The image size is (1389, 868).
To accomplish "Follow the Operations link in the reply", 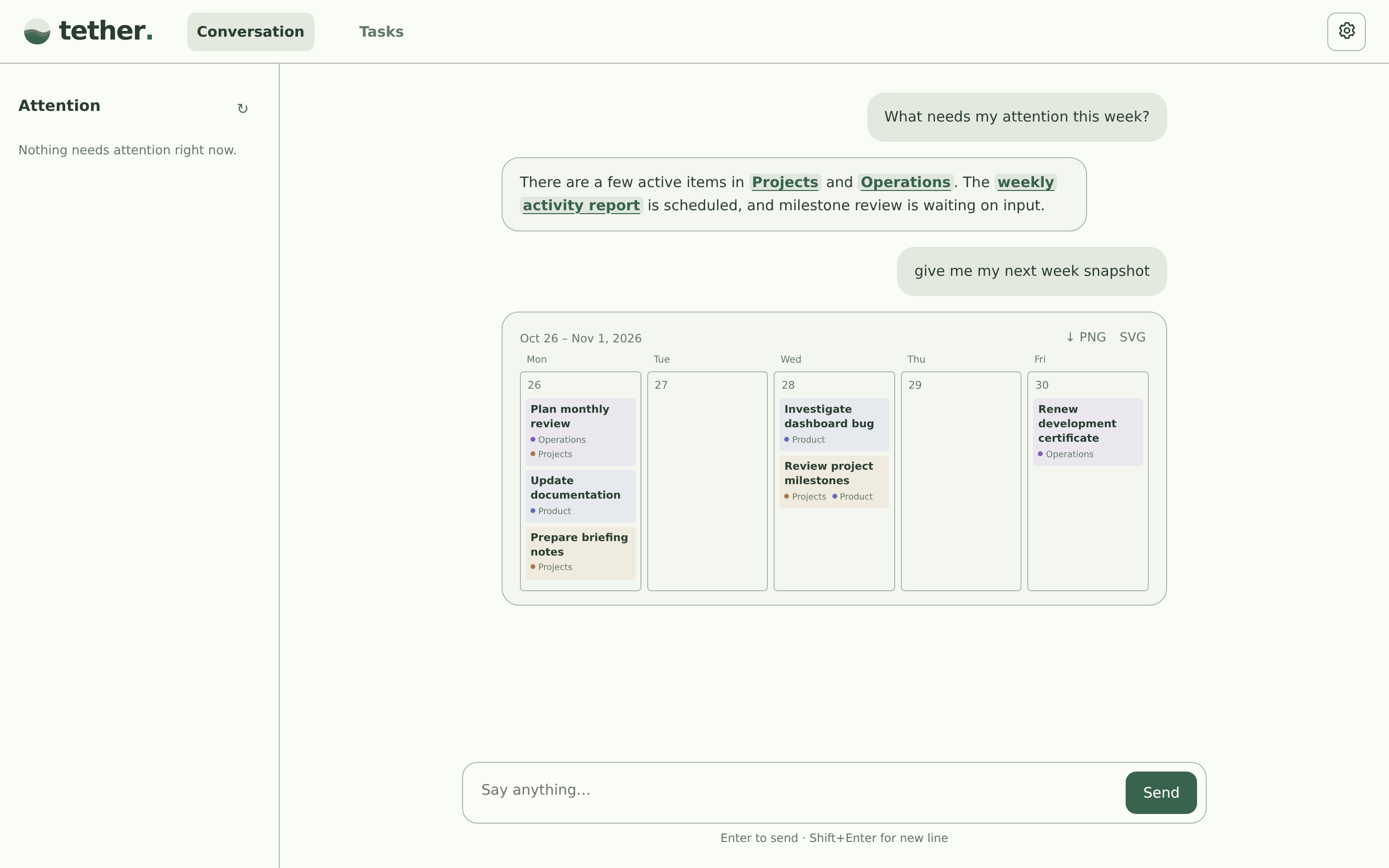I will point(905,183).
